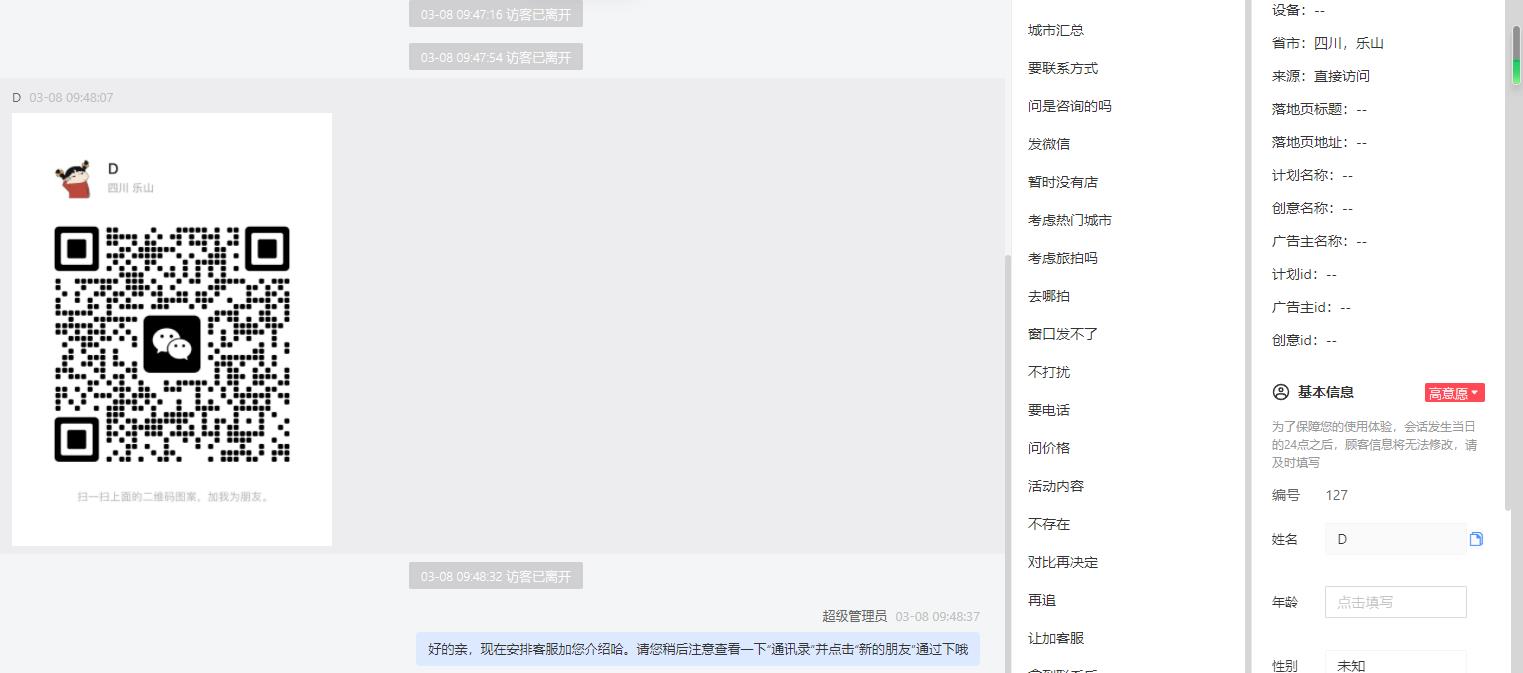1523x673 pixels.
Task: Click the 省市: 四川，乐山 row
Action: pyautogui.click(x=1328, y=43)
